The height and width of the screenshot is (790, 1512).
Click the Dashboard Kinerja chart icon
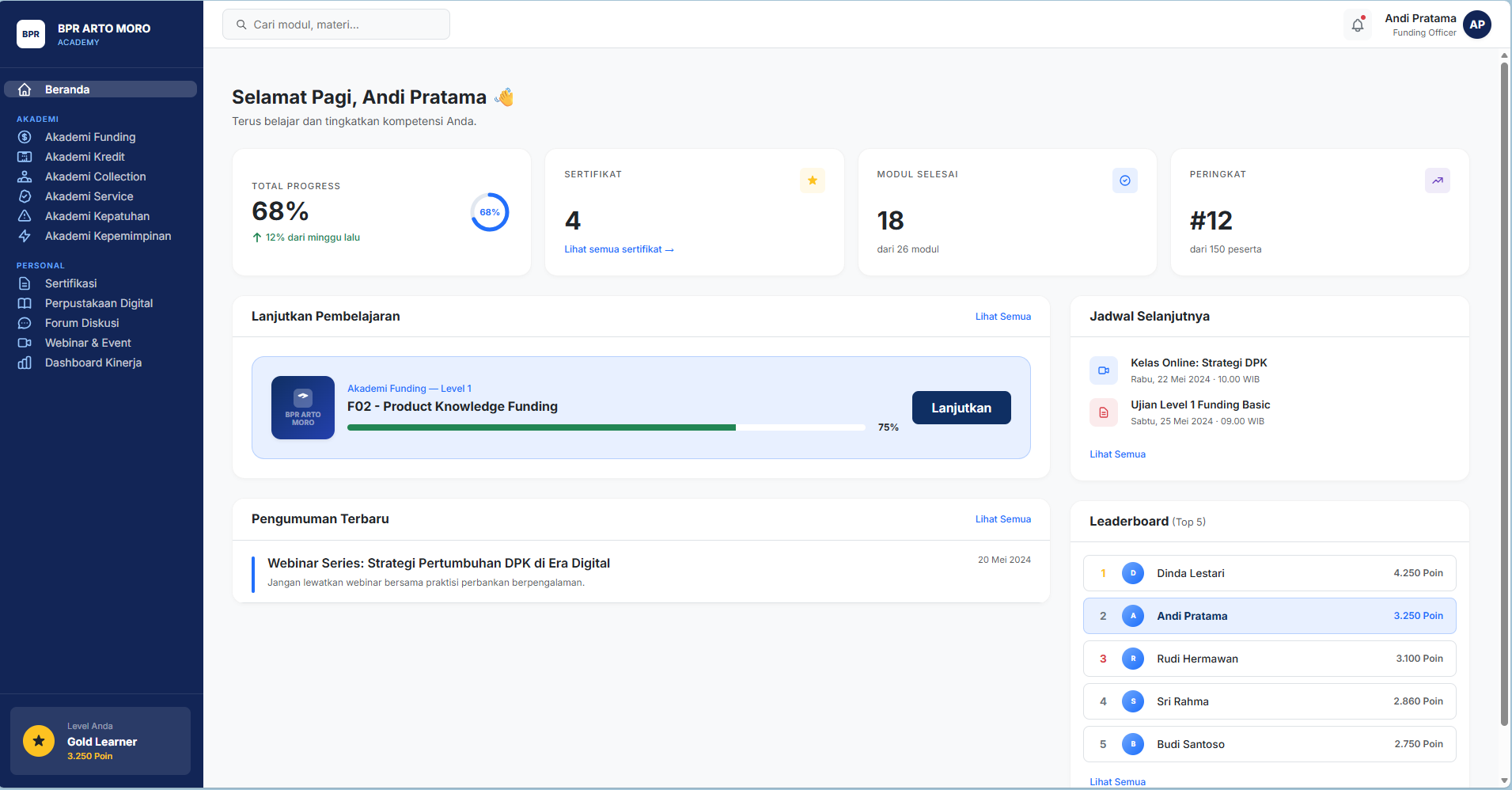pyautogui.click(x=25, y=363)
